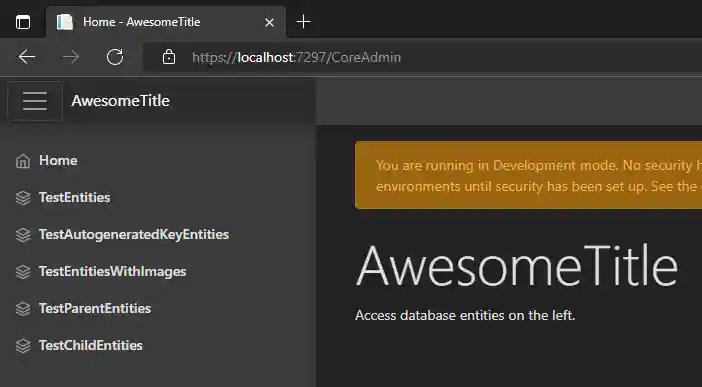Open TestEntitiesWithImages in sidebar
Viewport: 702px width, 387px height.
click(112, 271)
